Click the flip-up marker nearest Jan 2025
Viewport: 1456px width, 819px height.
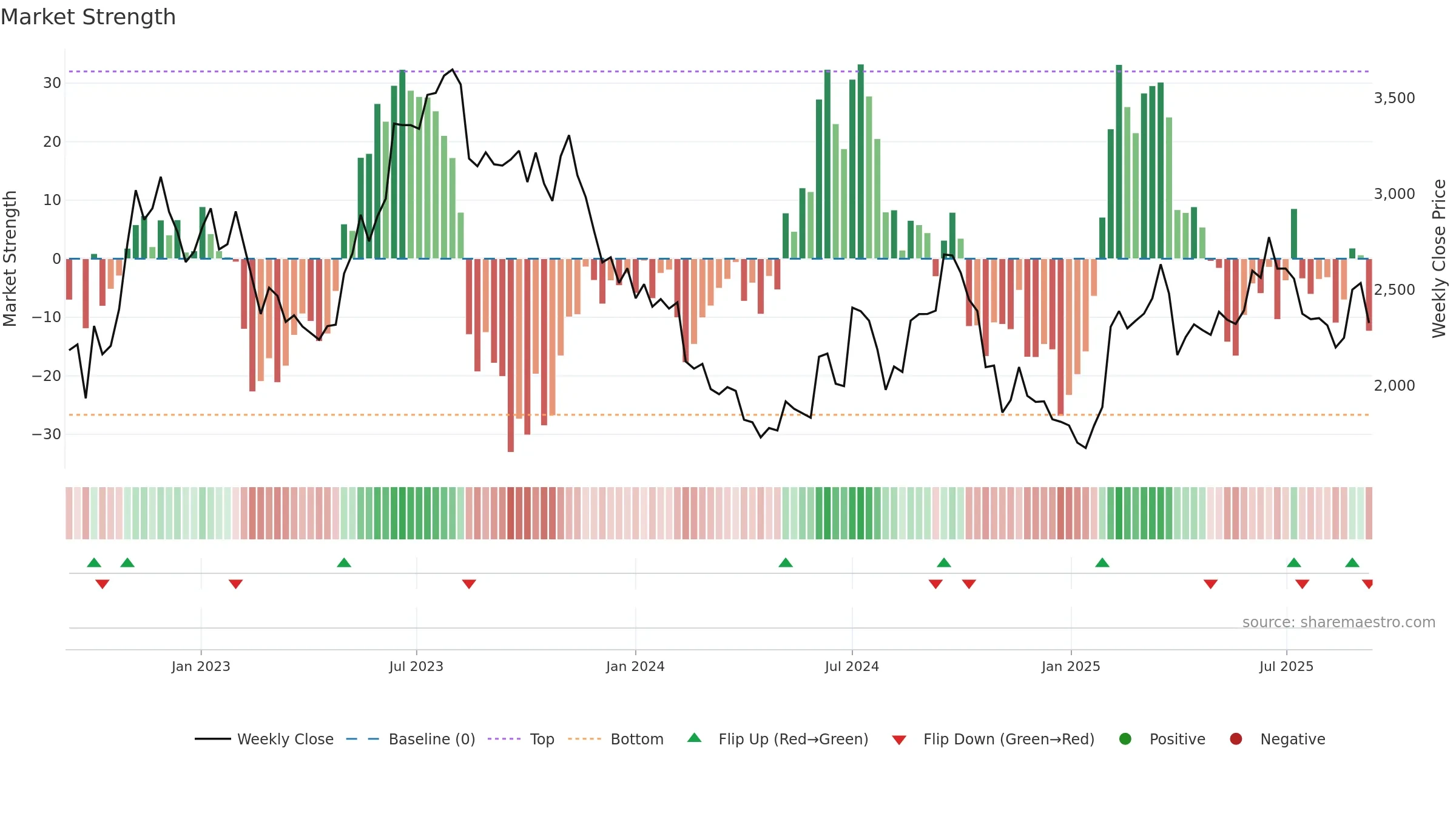1102,562
